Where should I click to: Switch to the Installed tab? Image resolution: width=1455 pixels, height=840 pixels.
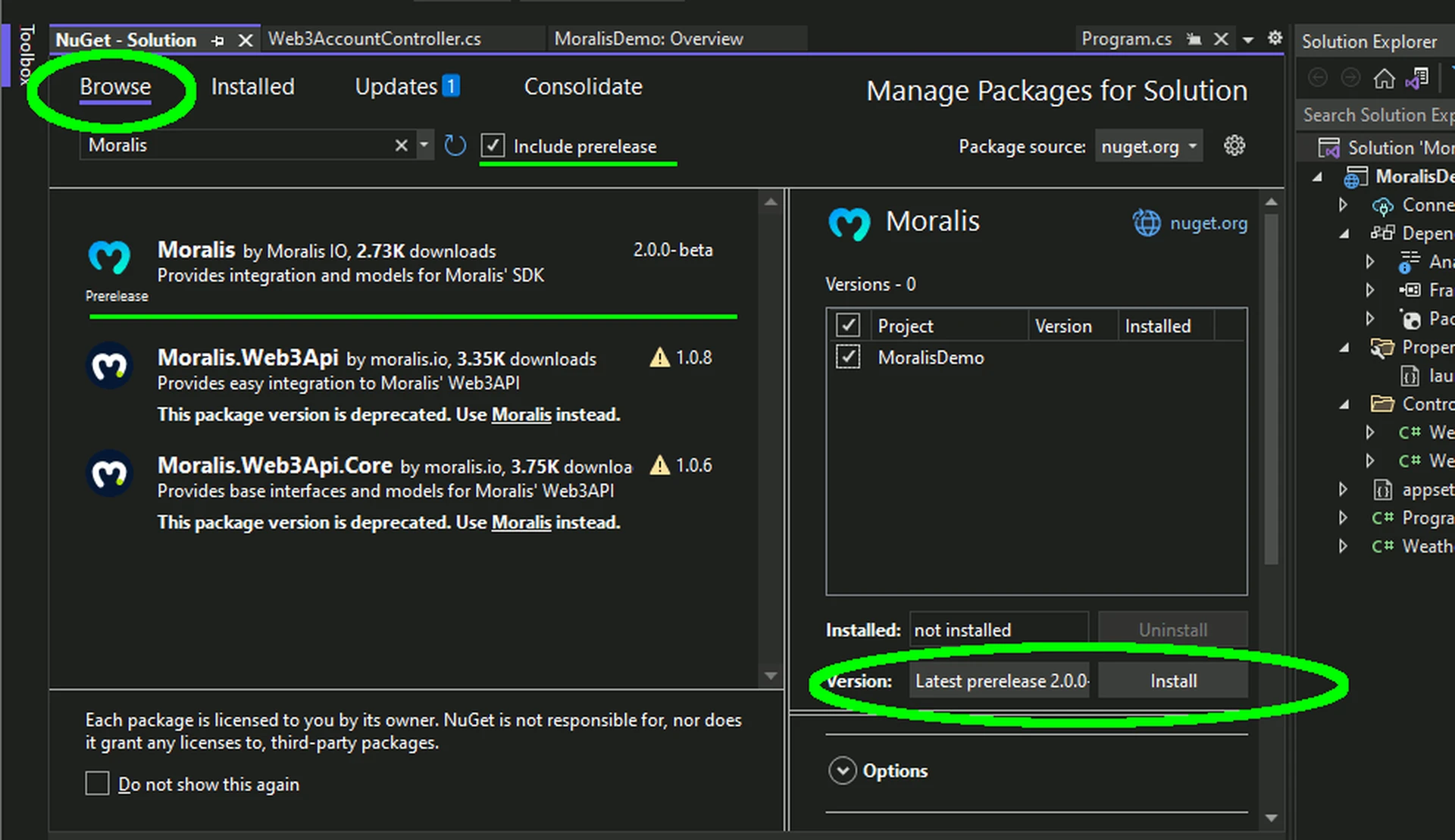[x=252, y=86]
